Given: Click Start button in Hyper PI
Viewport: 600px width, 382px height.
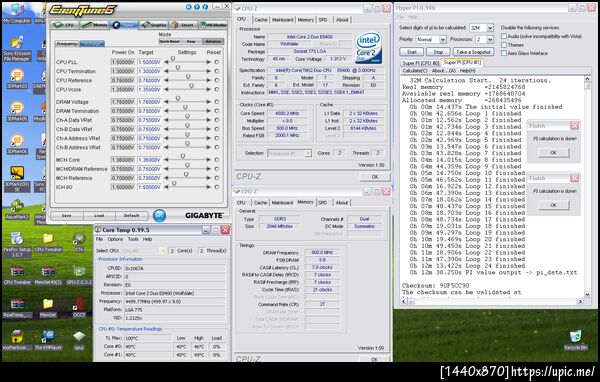Looking at the screenshot, I should (412, 52).
